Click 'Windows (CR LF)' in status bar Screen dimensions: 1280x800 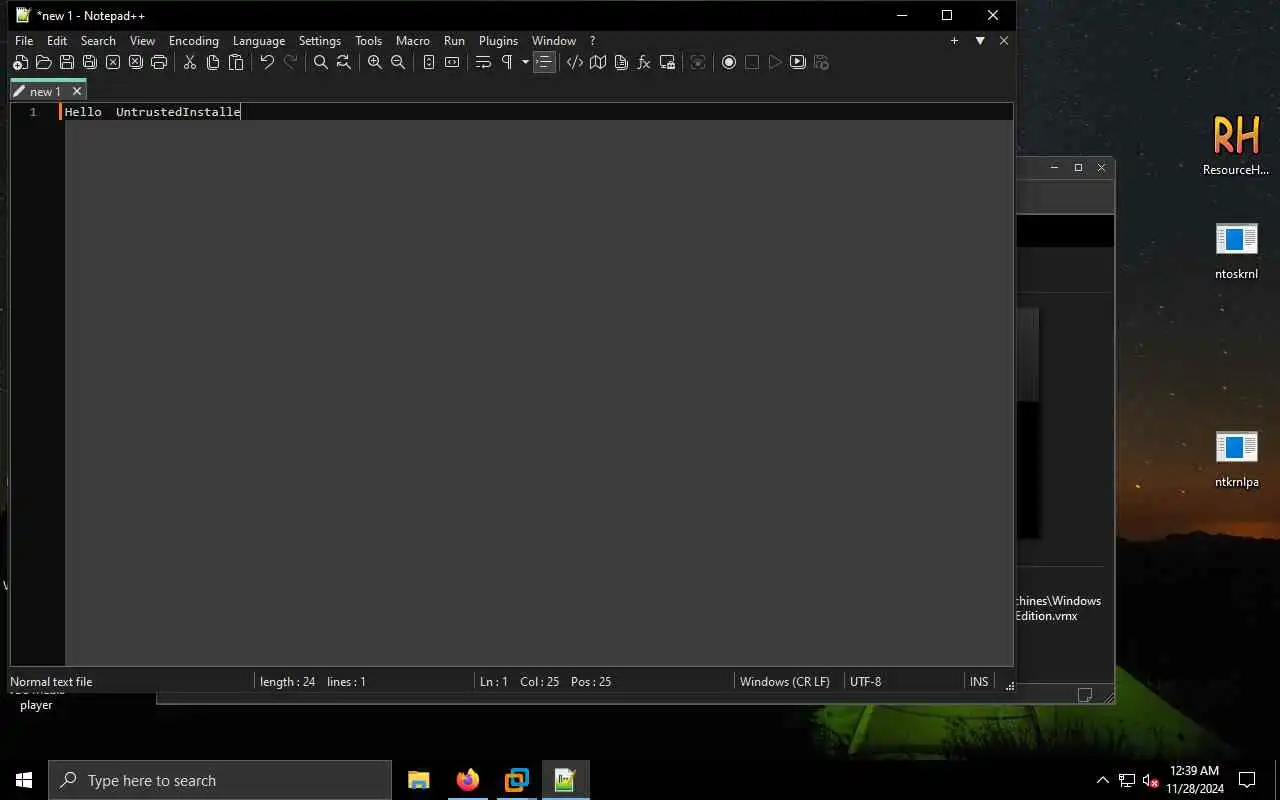pos(785,681)
